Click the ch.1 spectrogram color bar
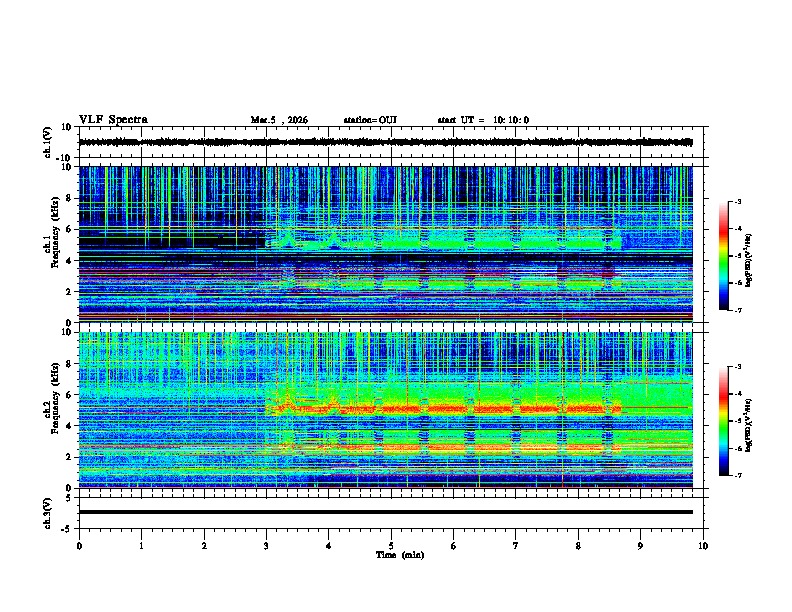792x612 pixels. point(724,256)
